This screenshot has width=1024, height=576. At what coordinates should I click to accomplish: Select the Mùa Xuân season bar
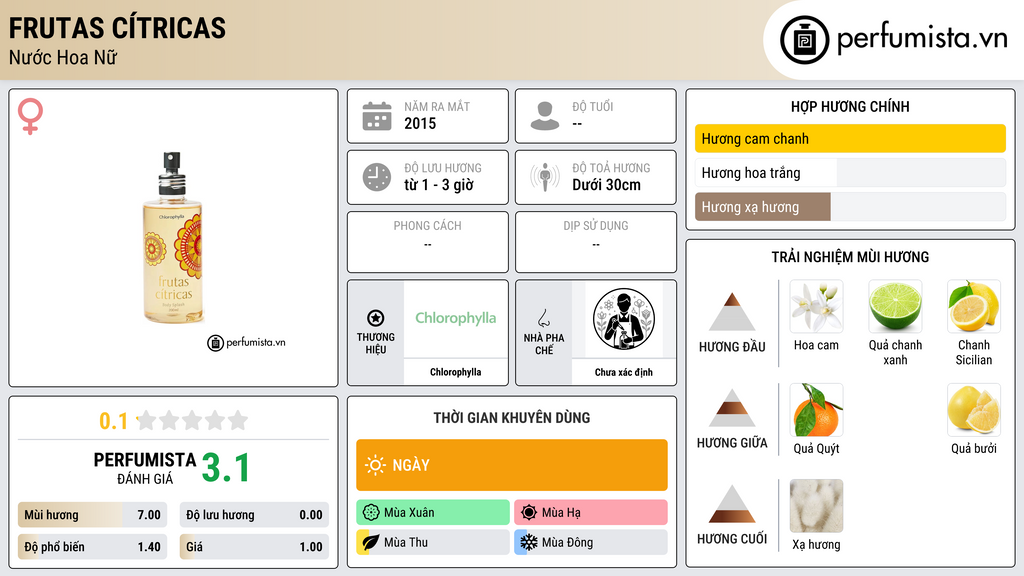(433, 513)
